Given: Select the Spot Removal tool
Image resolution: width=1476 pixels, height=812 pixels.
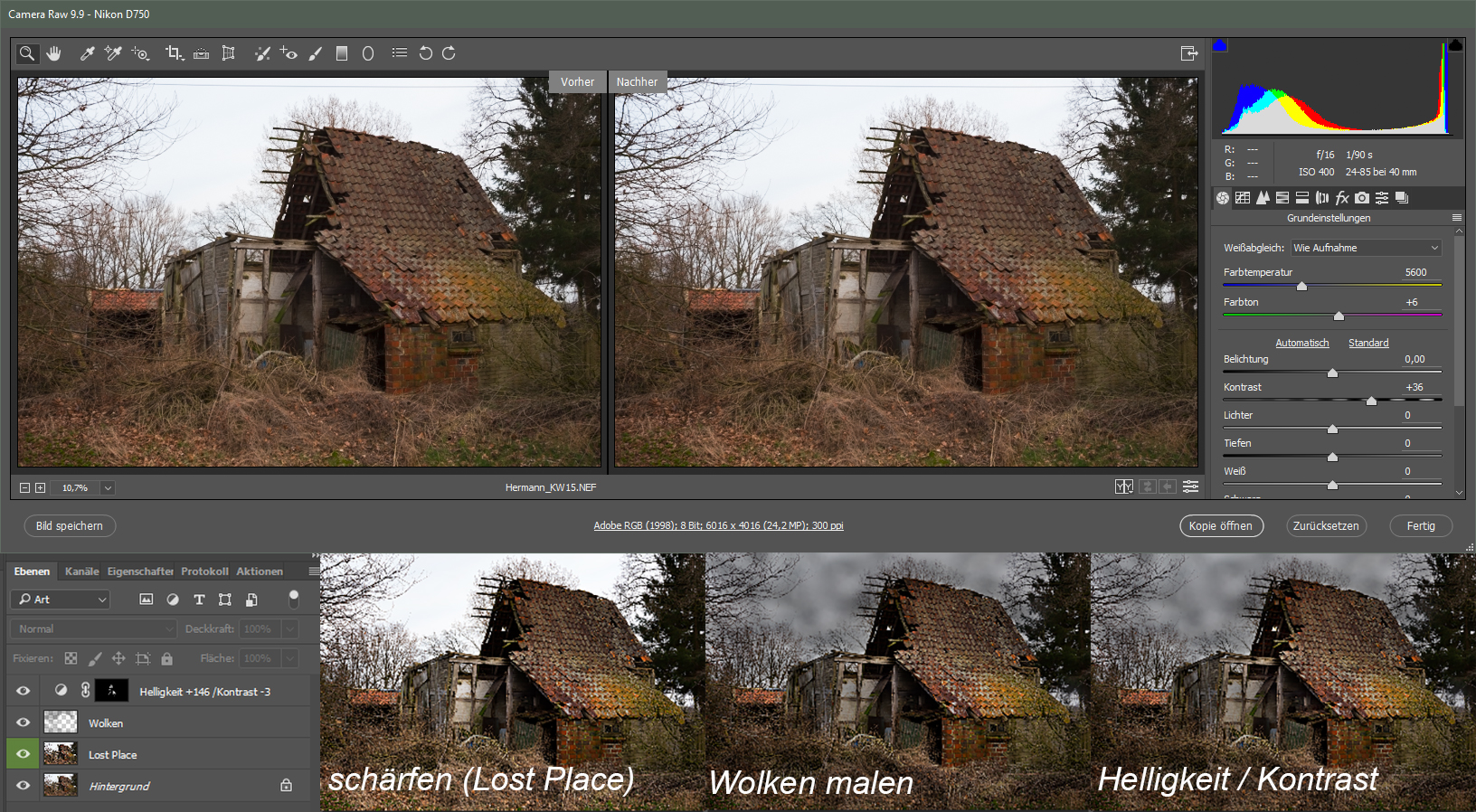Looking at the screenshot, I should click(x=262, y=53).
